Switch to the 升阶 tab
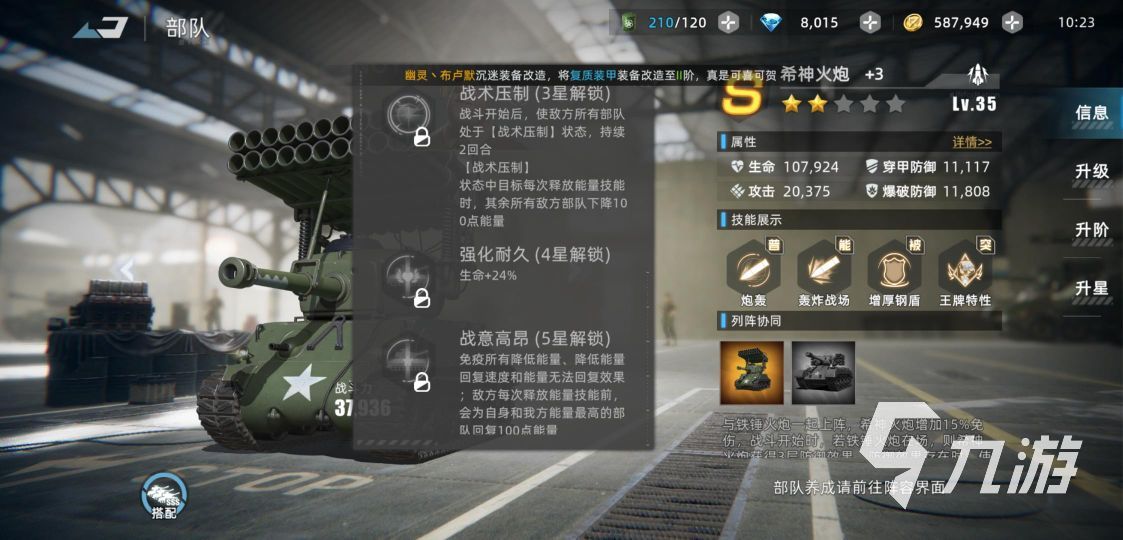The height and width of the screenshot is (540, 1123). click(x=1091, y=230)
